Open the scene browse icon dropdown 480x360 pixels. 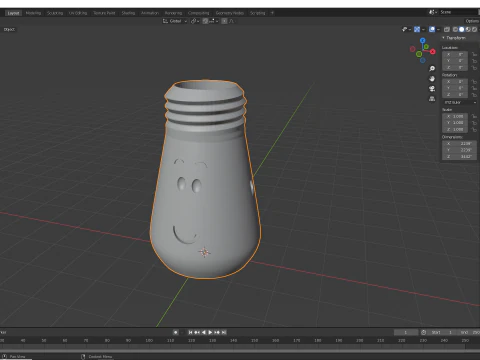433,12
